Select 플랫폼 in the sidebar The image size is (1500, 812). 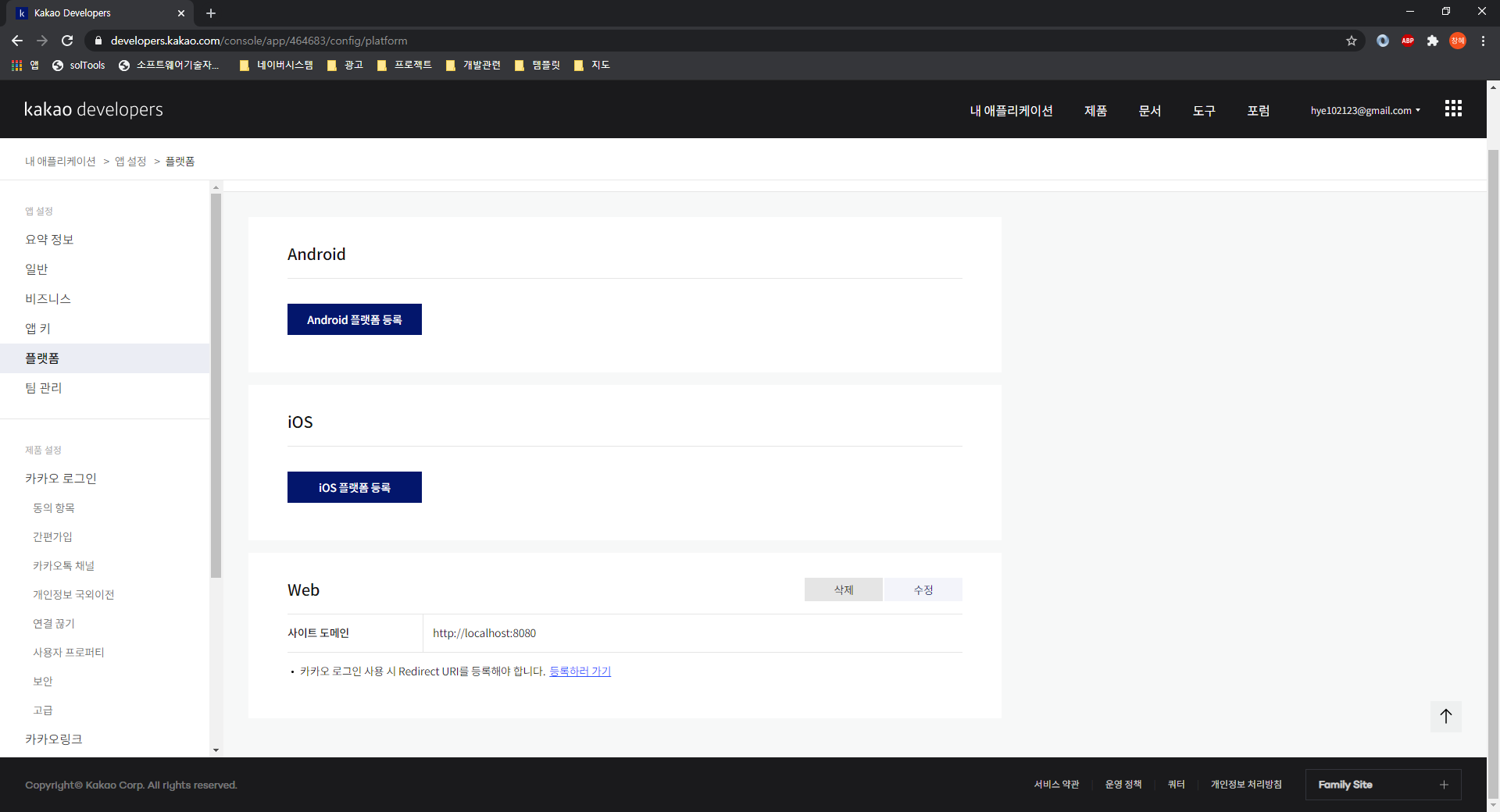[x=105, y=358]
